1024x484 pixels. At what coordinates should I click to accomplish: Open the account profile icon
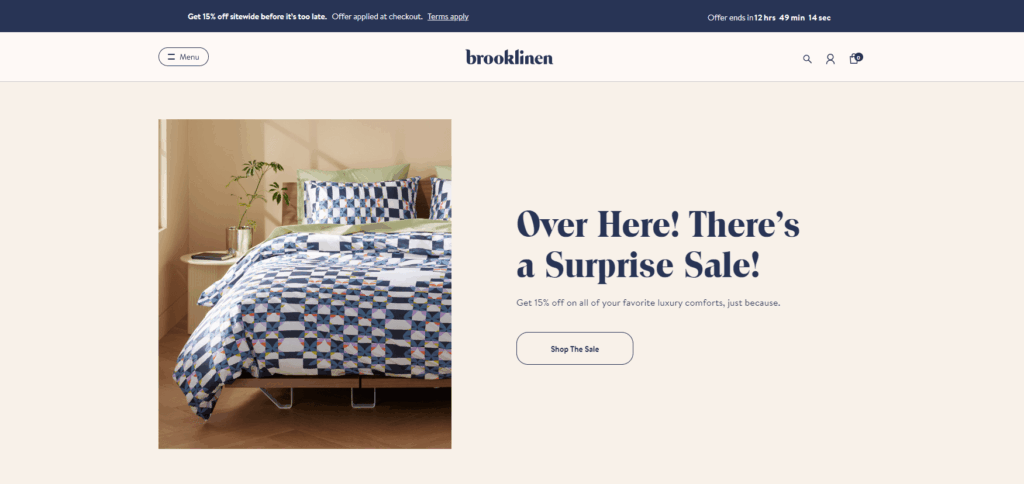click(830, 59)
